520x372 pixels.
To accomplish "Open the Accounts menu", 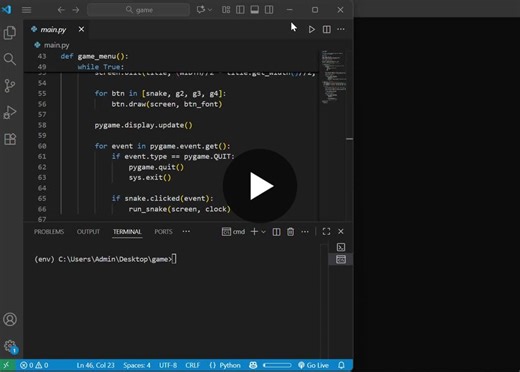I will coord(10,319).
